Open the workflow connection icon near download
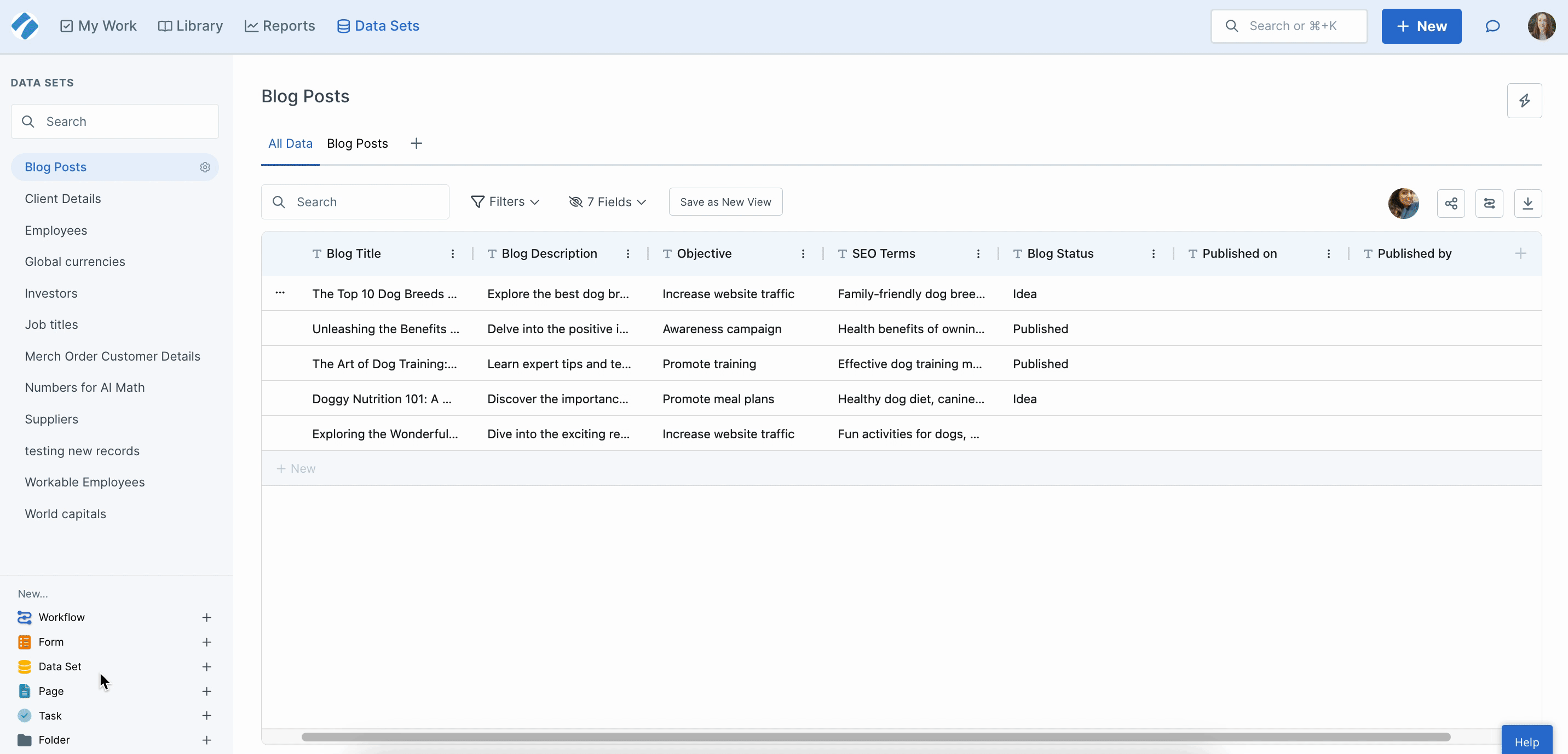Viewport: 1568px width, 754px height. coord(1490,202)
